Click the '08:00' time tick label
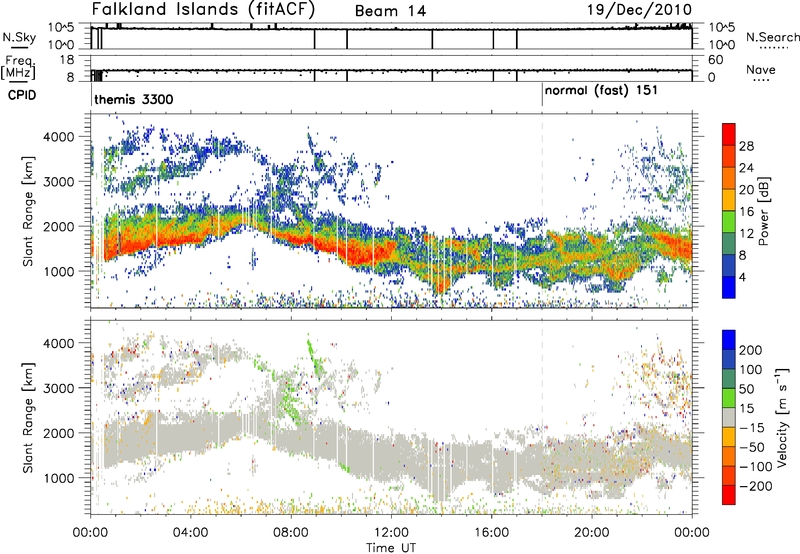Image resolution: width=800 pixels, height=554 pixels. point(291,533)
